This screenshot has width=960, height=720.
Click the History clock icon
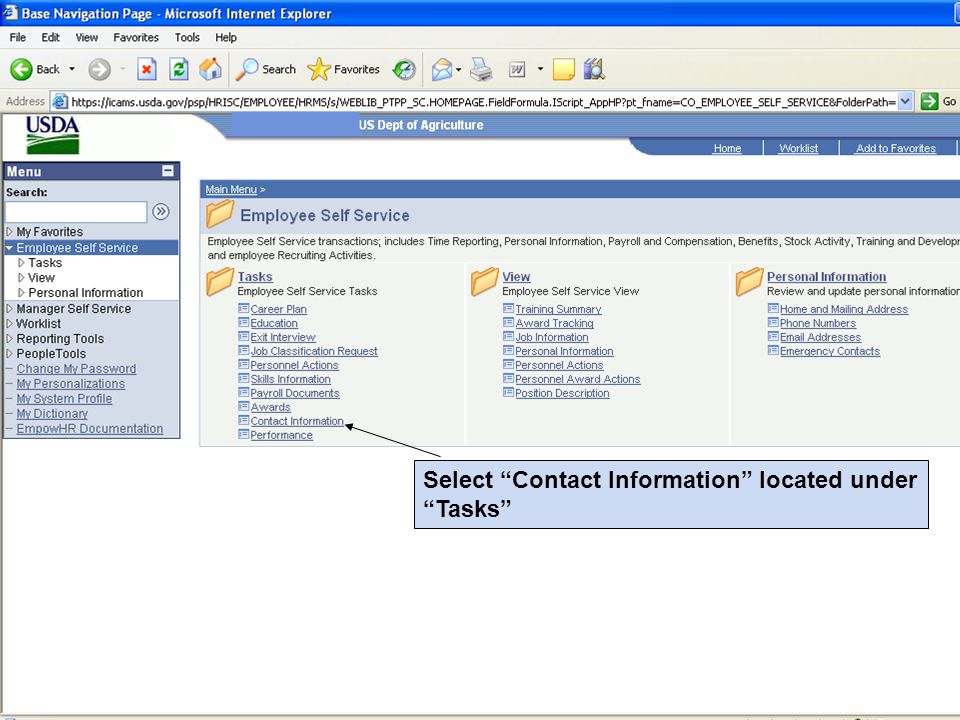(404, 69)
